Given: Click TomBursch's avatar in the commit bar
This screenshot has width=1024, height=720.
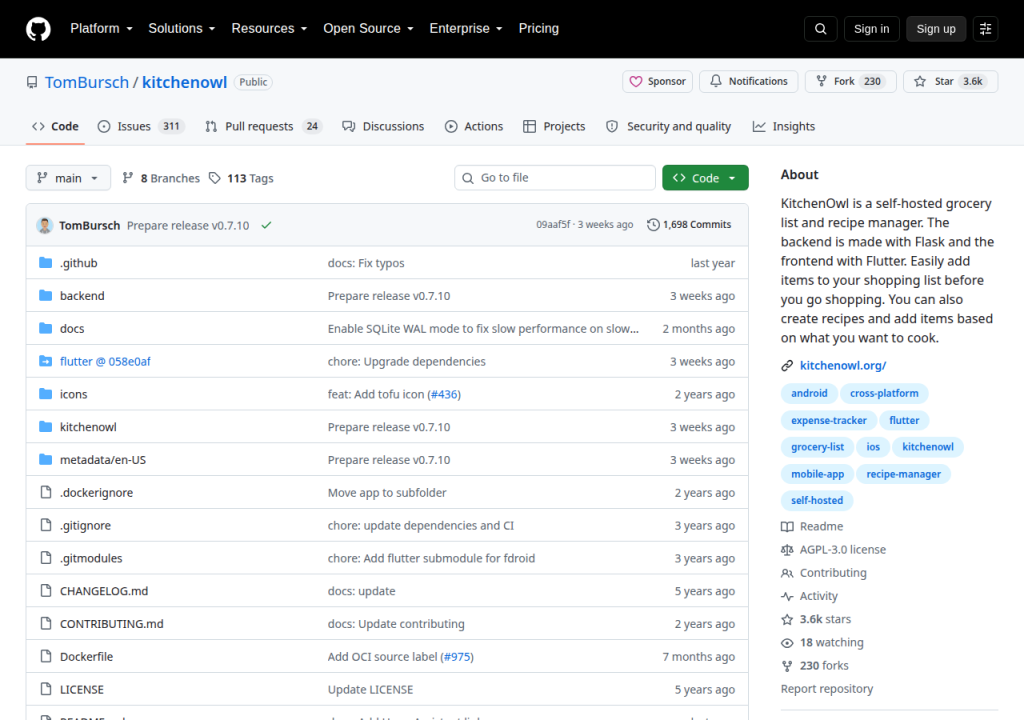Looking at the screenshot, I should point(44,225).
